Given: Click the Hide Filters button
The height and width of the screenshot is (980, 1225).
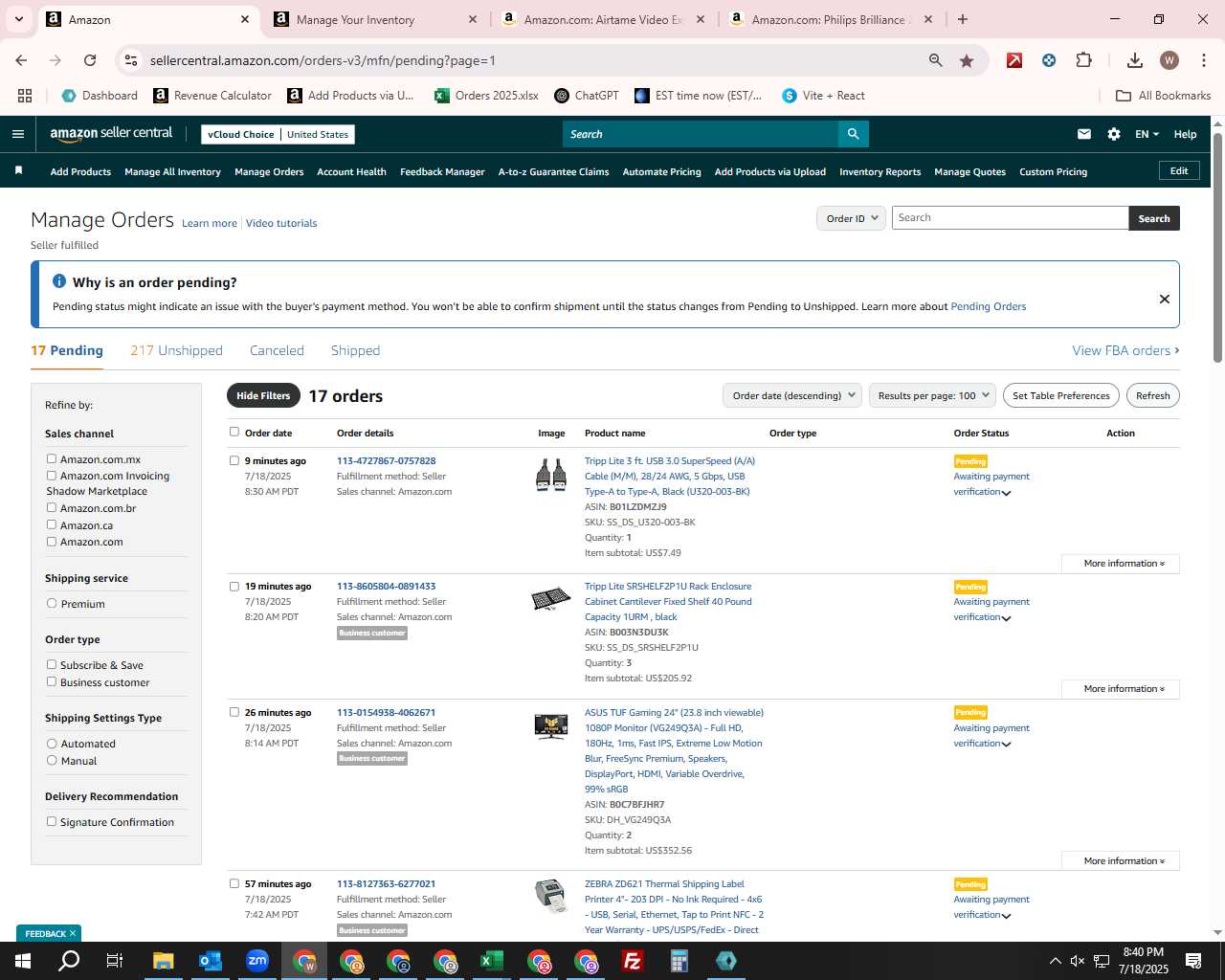Looking at the screenshot, I should point(263,395).
